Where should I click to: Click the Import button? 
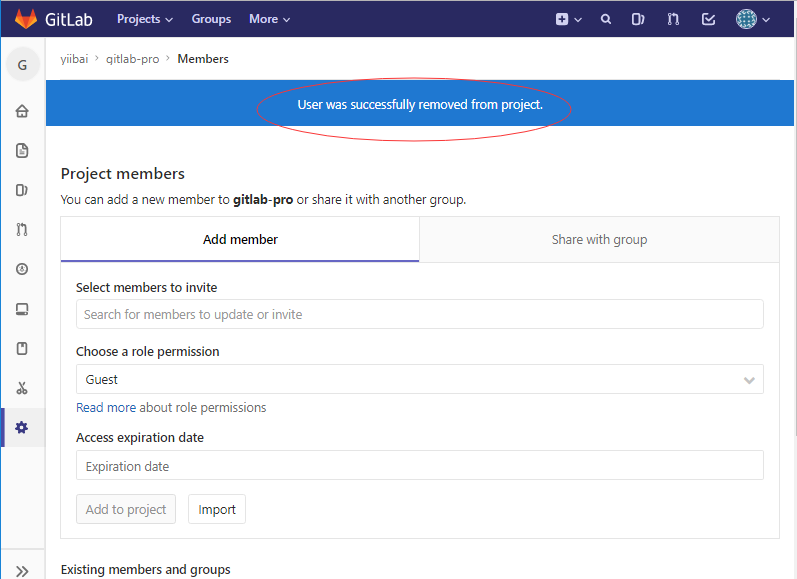point(217,509)
